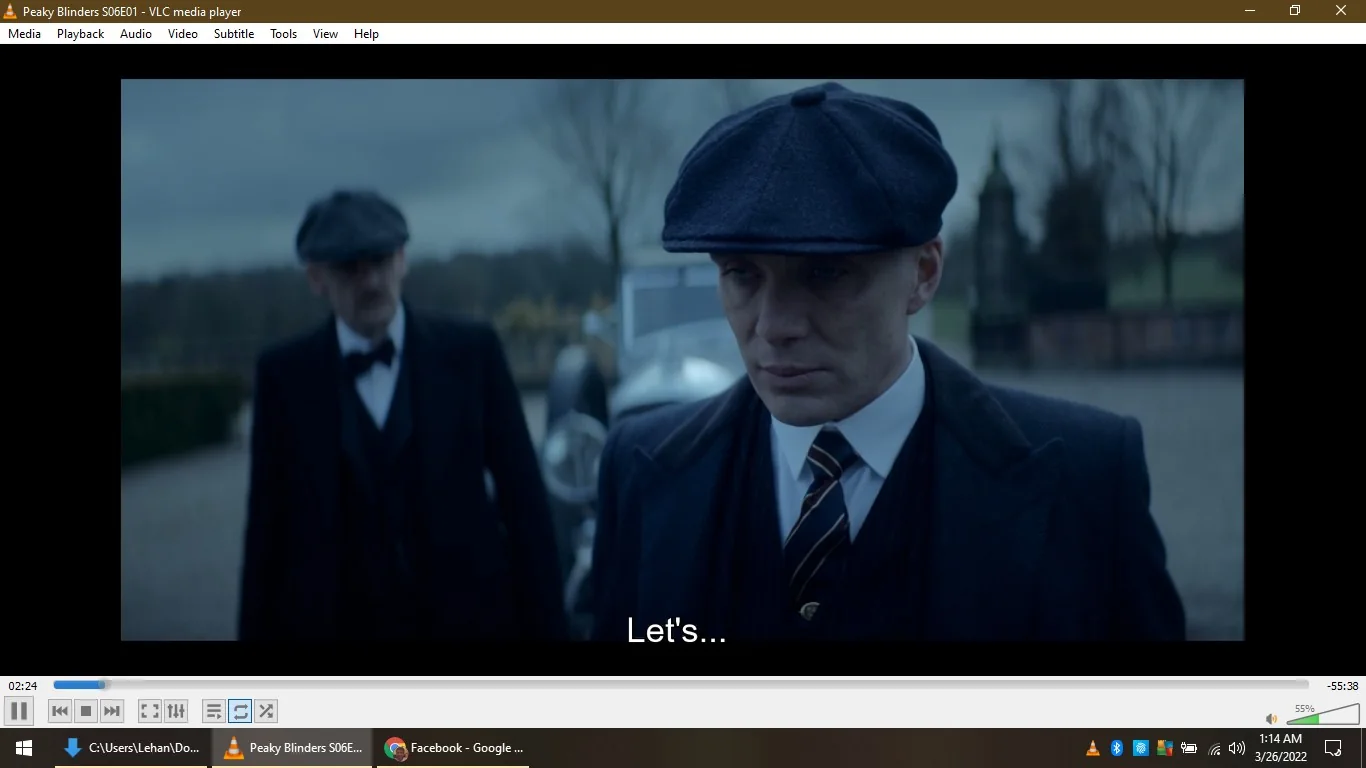Check the battery status in the tray
The width and height of the screenshot is (1366, 768).
pos(1189,748)
